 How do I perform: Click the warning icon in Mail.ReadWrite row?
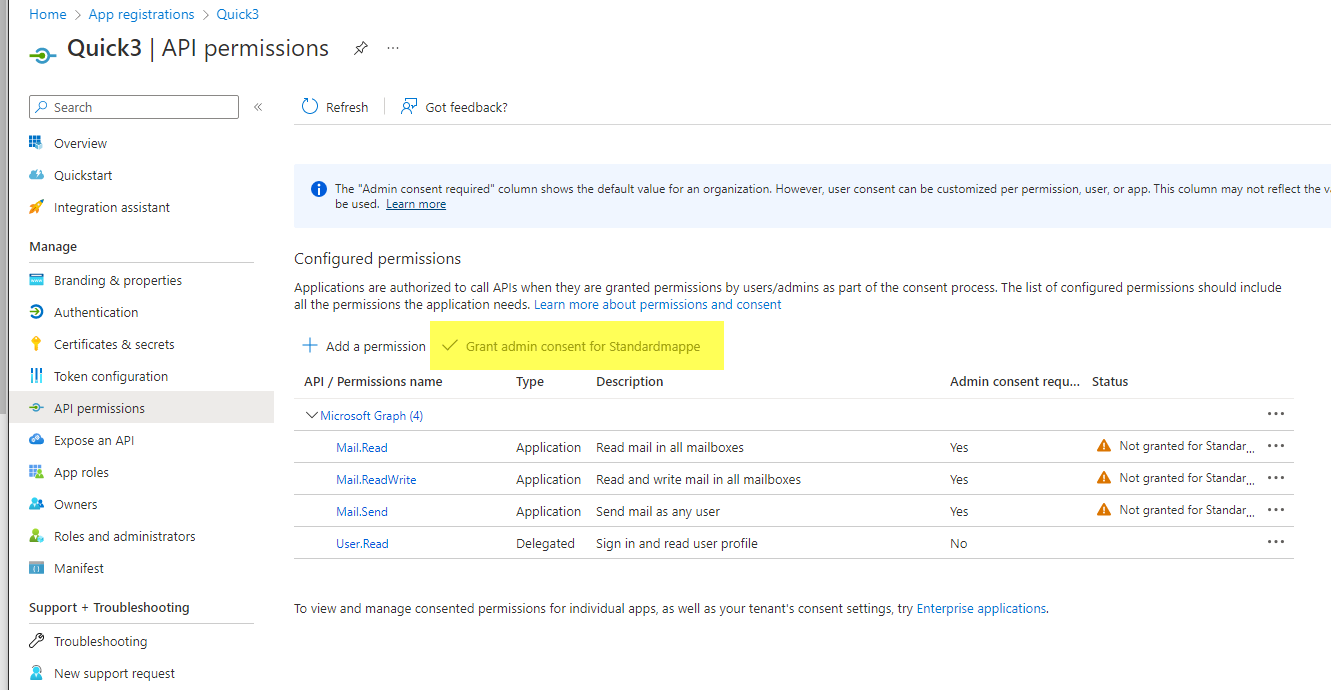[1104, 478]
